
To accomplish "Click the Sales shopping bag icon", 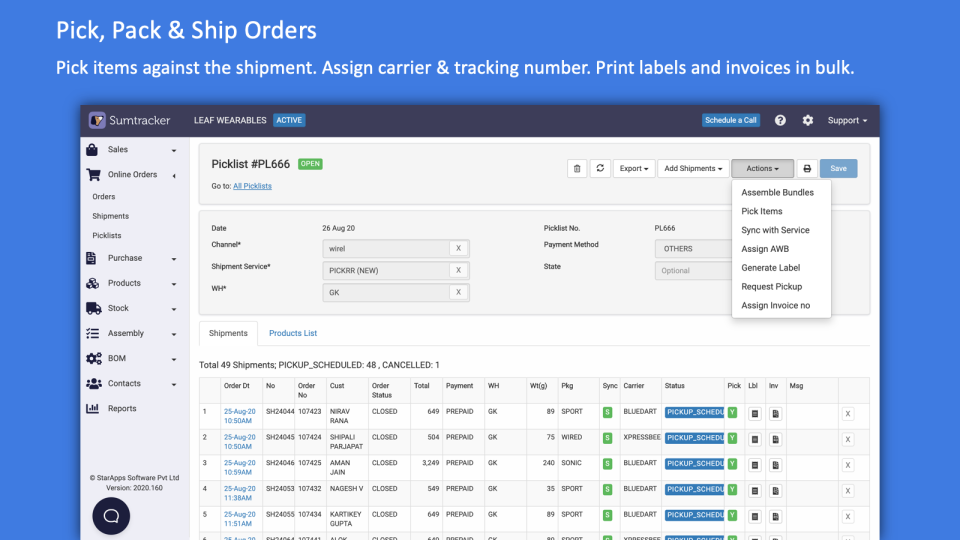I will coord(92,149).
